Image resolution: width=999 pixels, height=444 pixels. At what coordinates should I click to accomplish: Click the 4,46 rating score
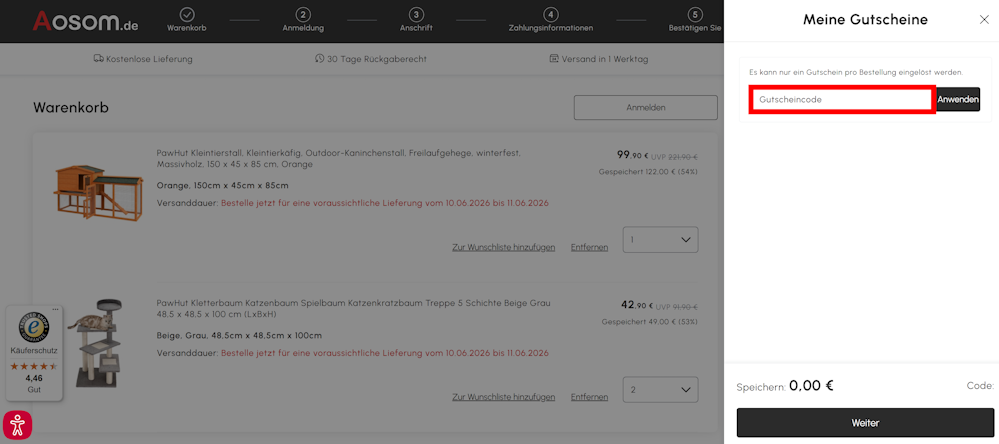coord(34,378)
